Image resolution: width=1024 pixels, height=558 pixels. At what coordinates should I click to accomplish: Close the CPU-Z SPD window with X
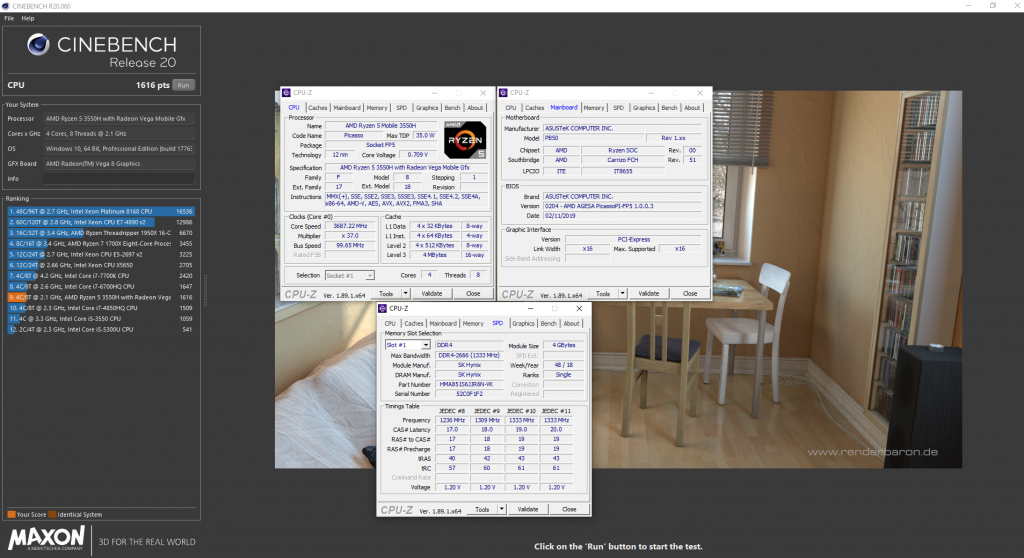[x=580, y=309]
